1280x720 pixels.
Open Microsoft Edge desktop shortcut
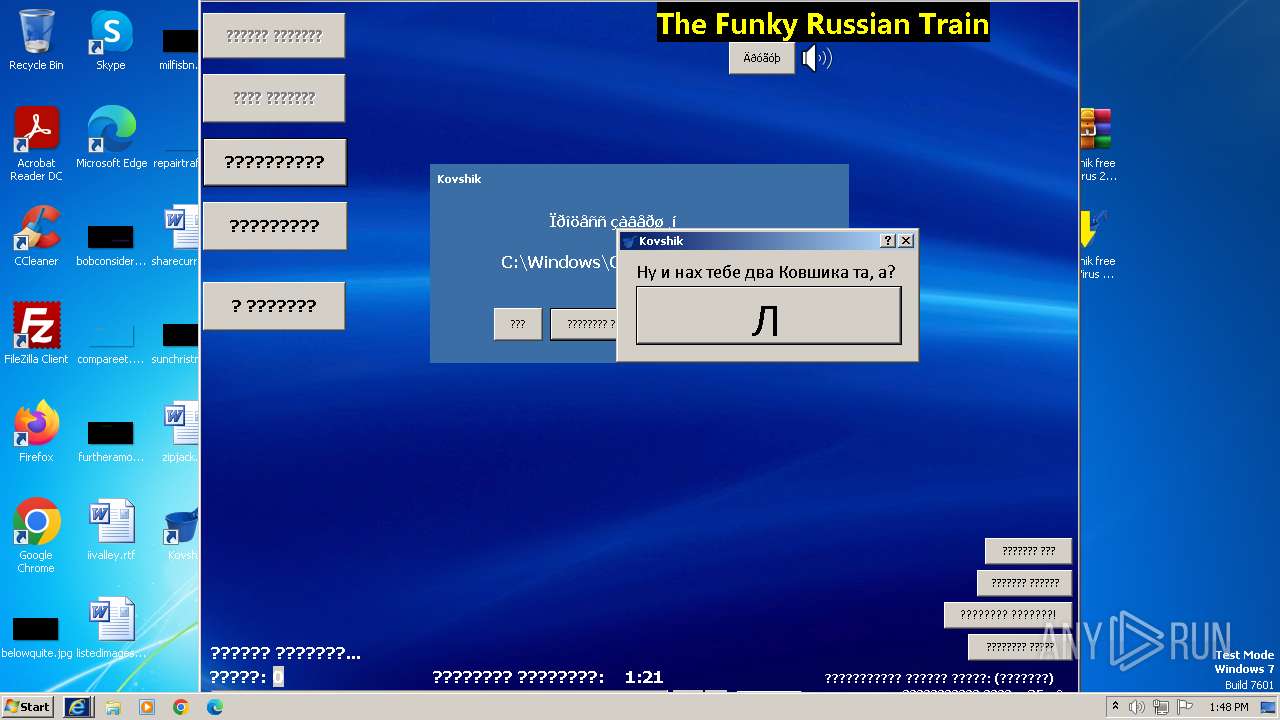(x=111, y=138)
